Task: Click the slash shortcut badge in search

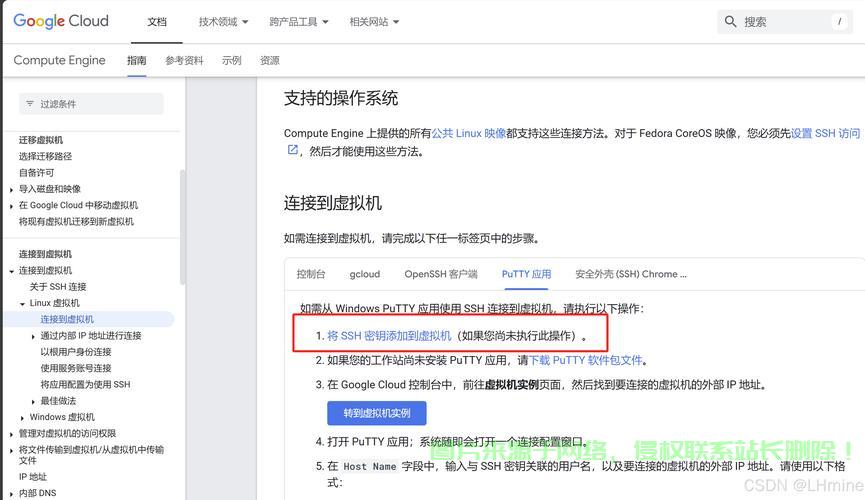Action: 840,22
